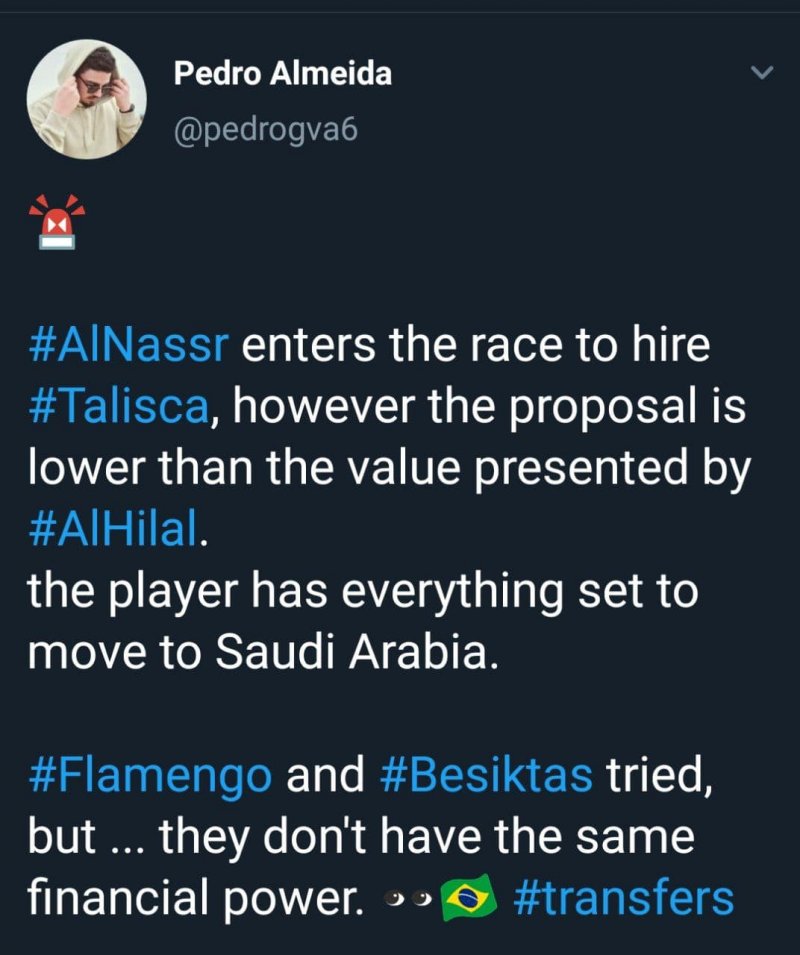Screen dimensions: 800x955
Task: Click the red siren emoji
Action: (55, 221)
